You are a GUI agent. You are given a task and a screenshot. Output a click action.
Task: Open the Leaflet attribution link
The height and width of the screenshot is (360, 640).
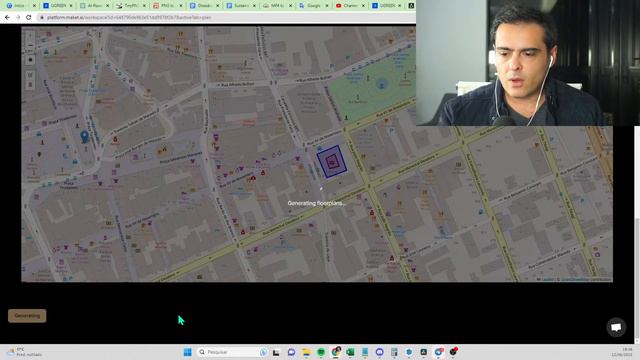coord(547,280)
